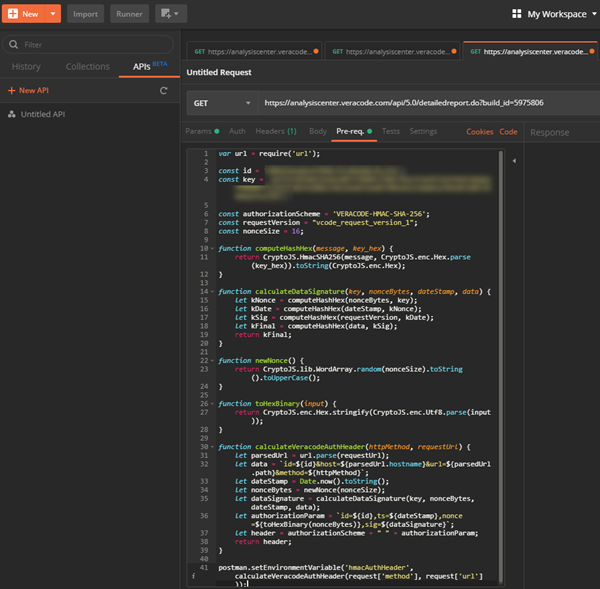Open the Tests tab
The height and width of the screenshot is (589, 600).
391,131
